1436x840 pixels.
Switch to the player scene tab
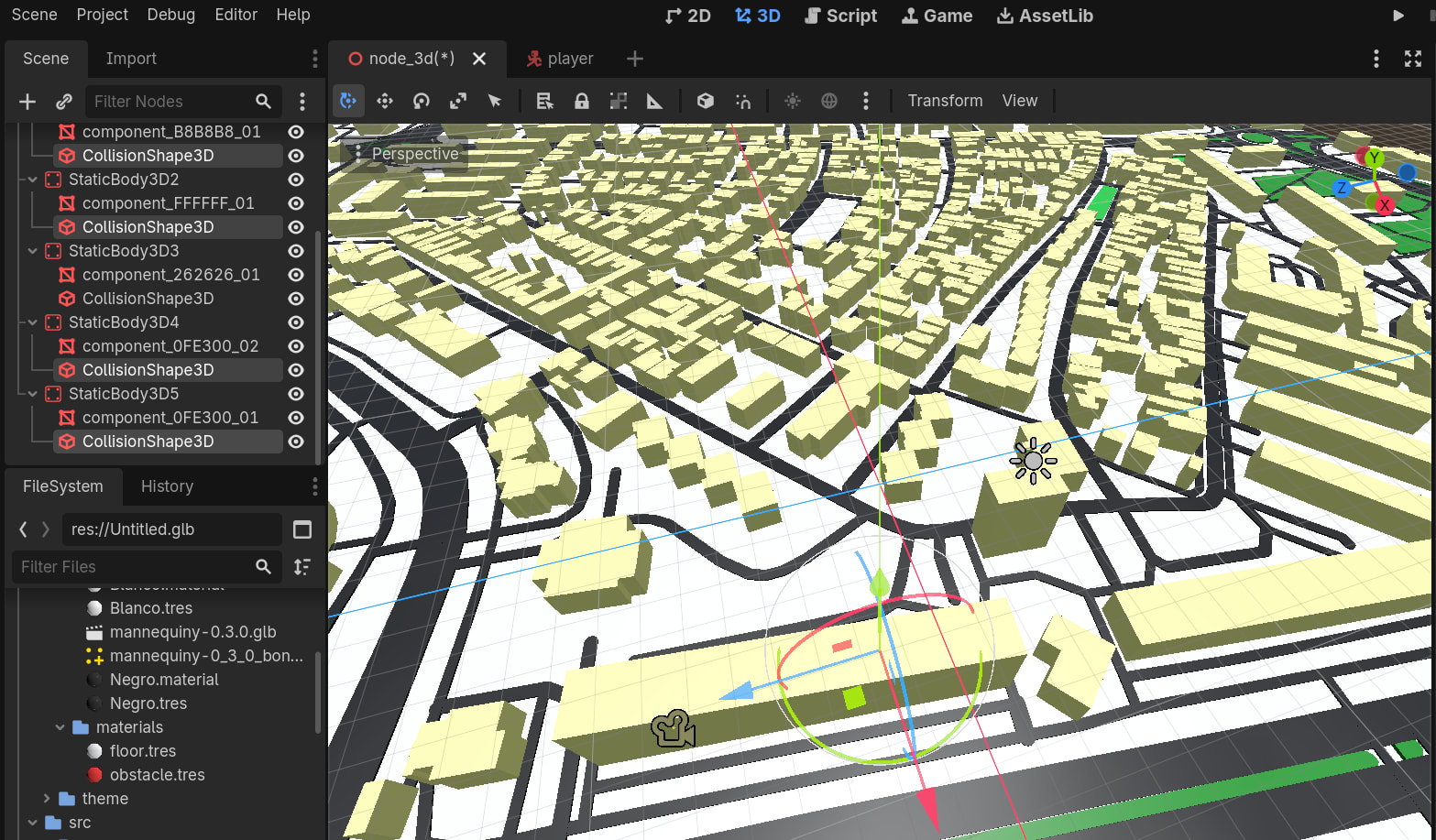pyautogui.click(x=561, y=59)
